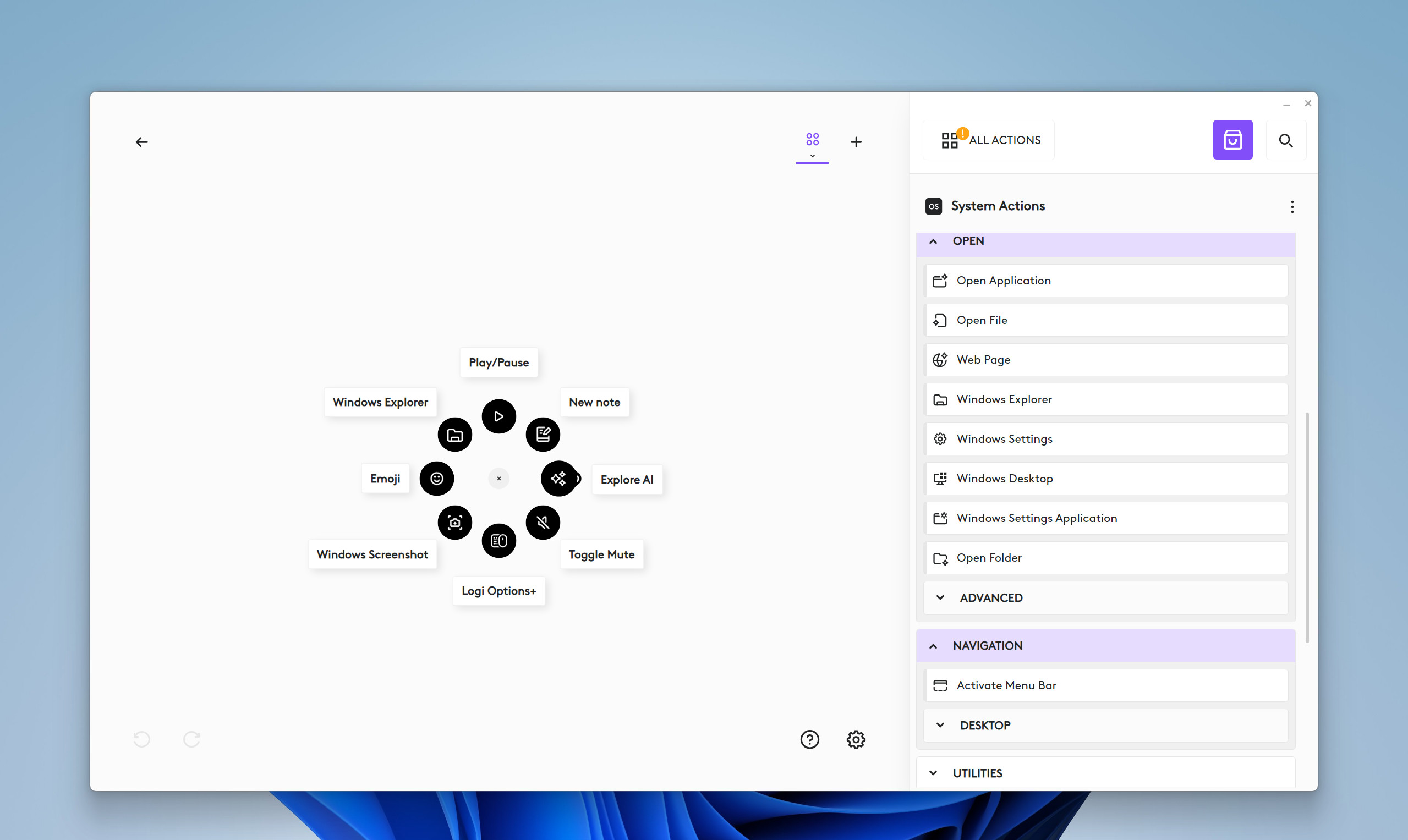Expand the UTILITIES section
This screenshot has width=1408, height=840.
1106,773
